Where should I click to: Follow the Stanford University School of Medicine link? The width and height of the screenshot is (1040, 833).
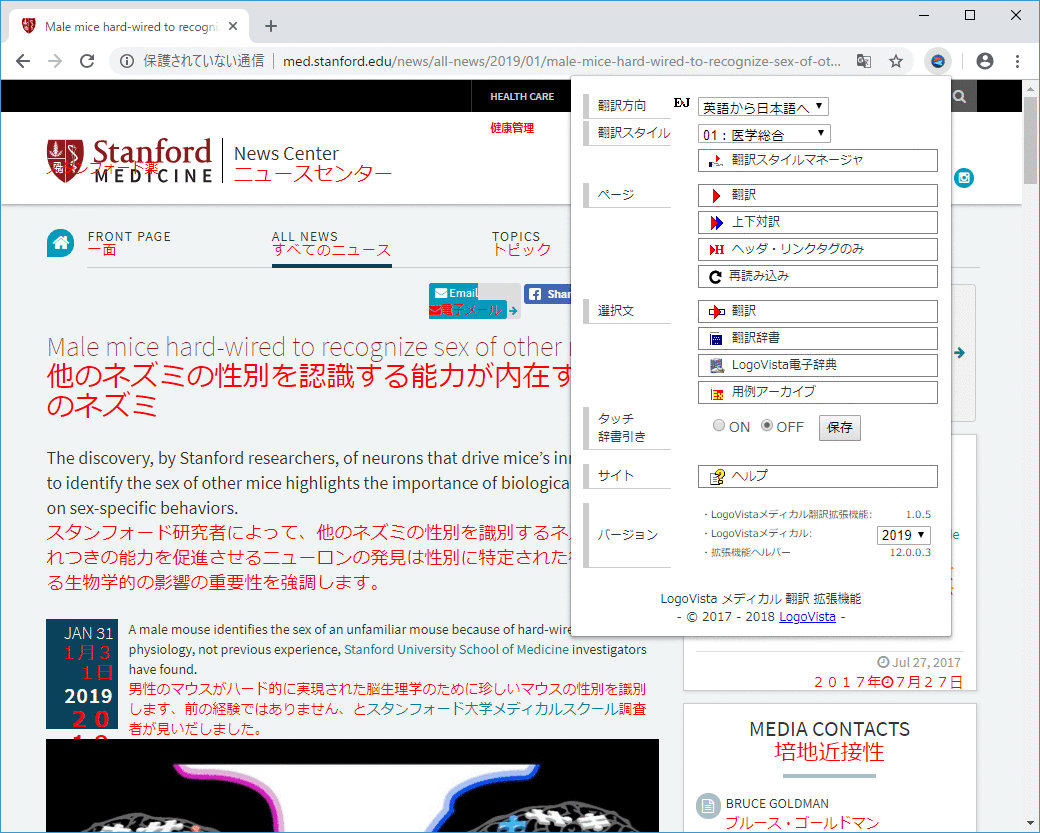point(456,649)
